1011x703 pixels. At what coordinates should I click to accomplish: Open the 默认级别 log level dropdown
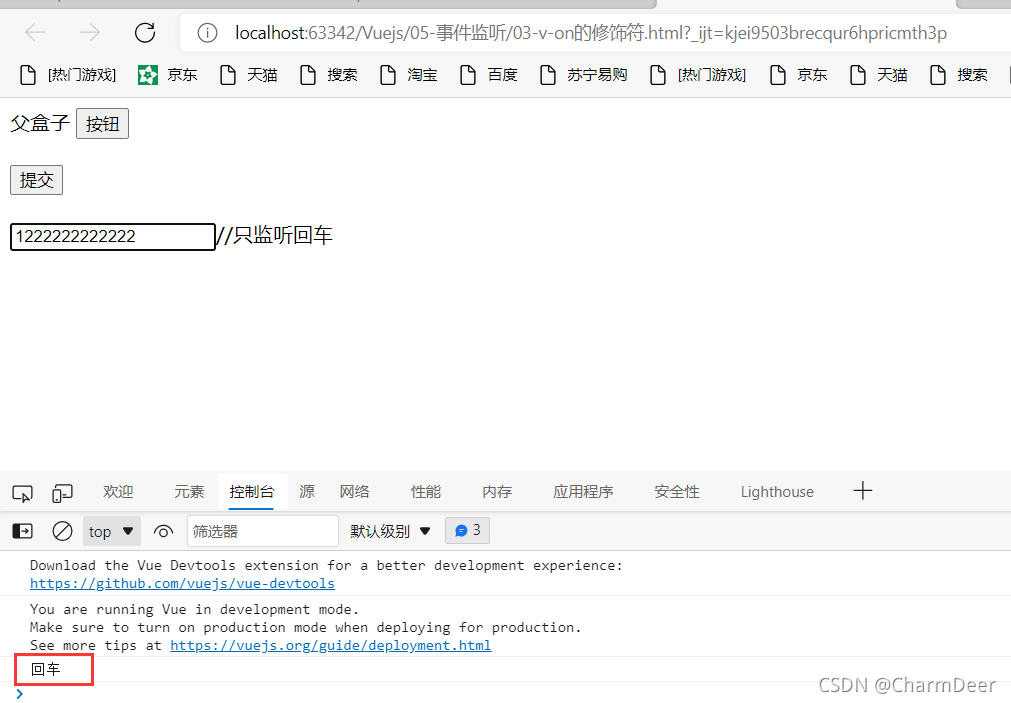point(390,531)
